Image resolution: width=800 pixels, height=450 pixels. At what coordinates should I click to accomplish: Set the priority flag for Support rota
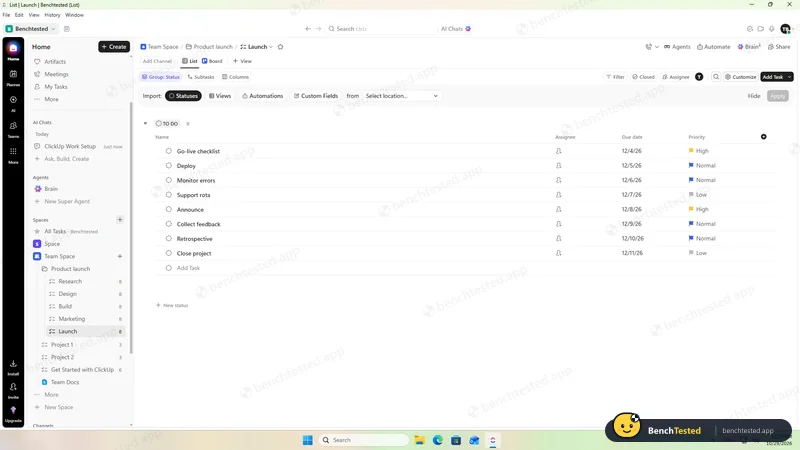click(x=691, y=194)
